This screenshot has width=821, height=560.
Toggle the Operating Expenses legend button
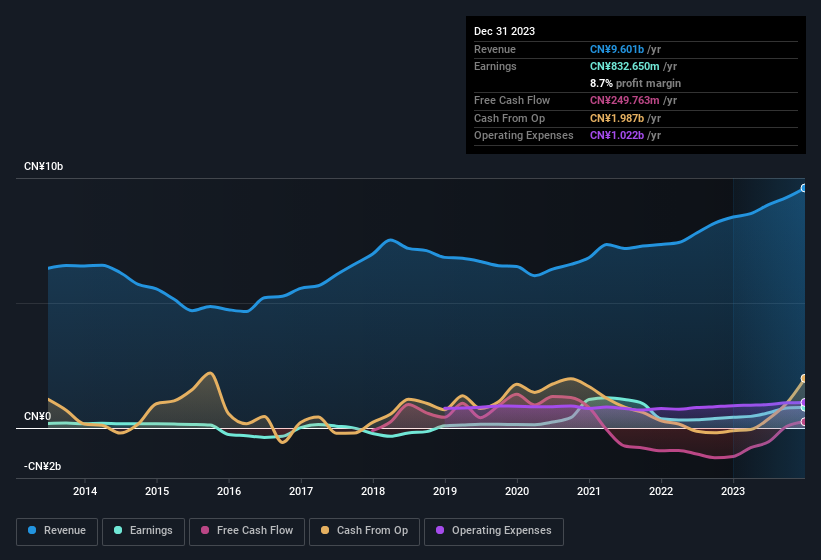[x=494, y=531]
